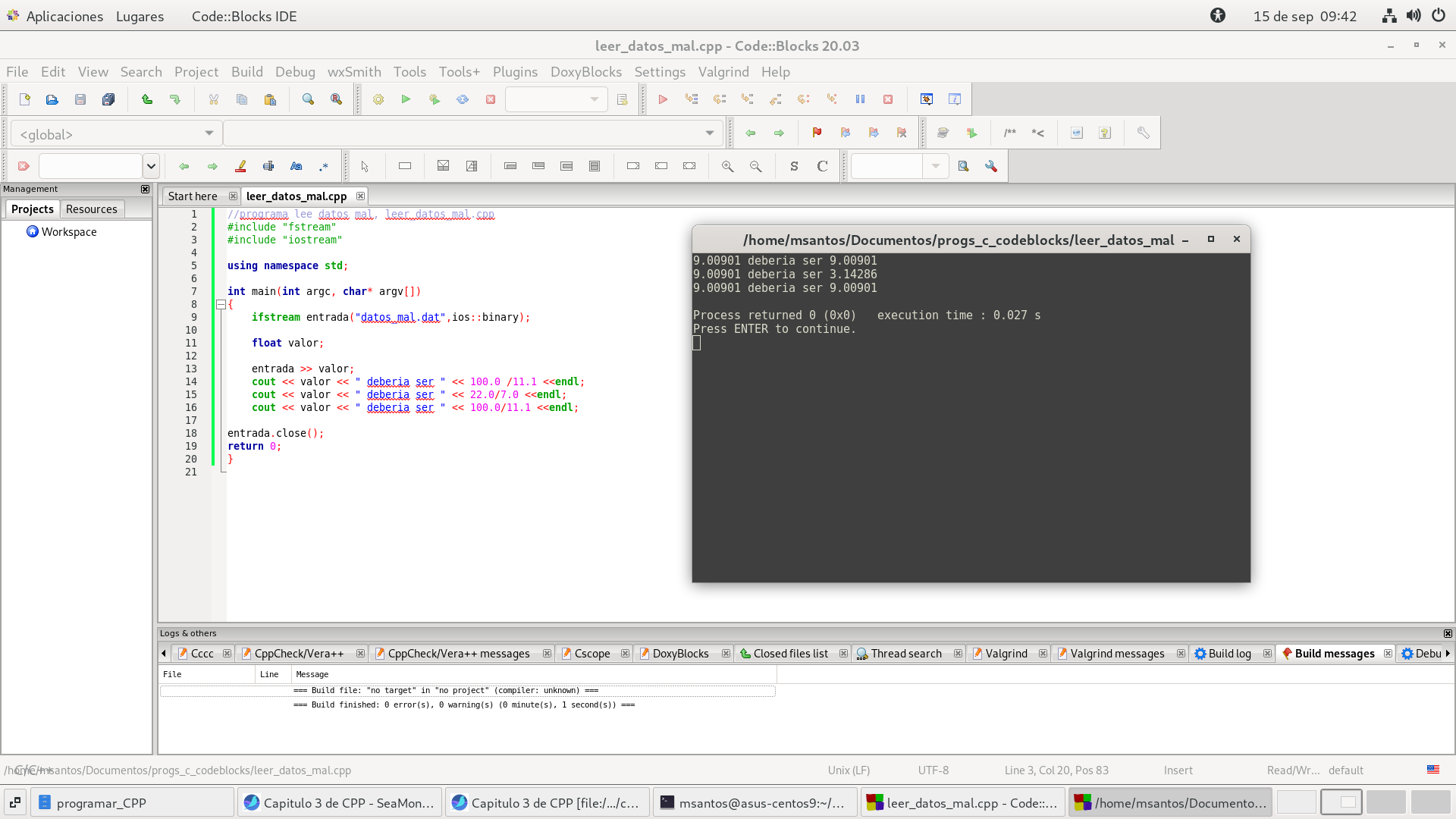Open the Build menu

pos(246,71)
